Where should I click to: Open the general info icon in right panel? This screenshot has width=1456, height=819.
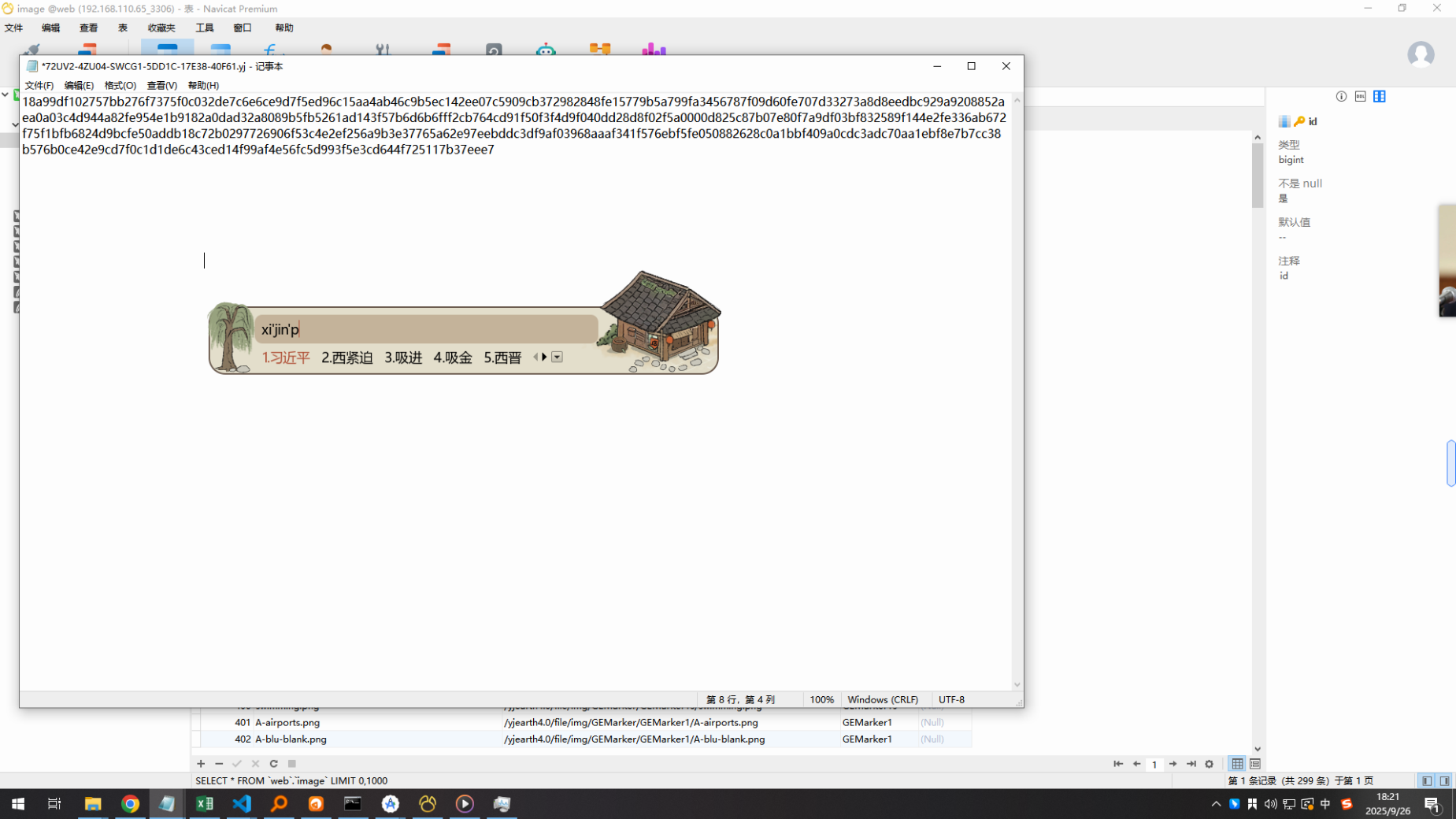point(1341,96)
